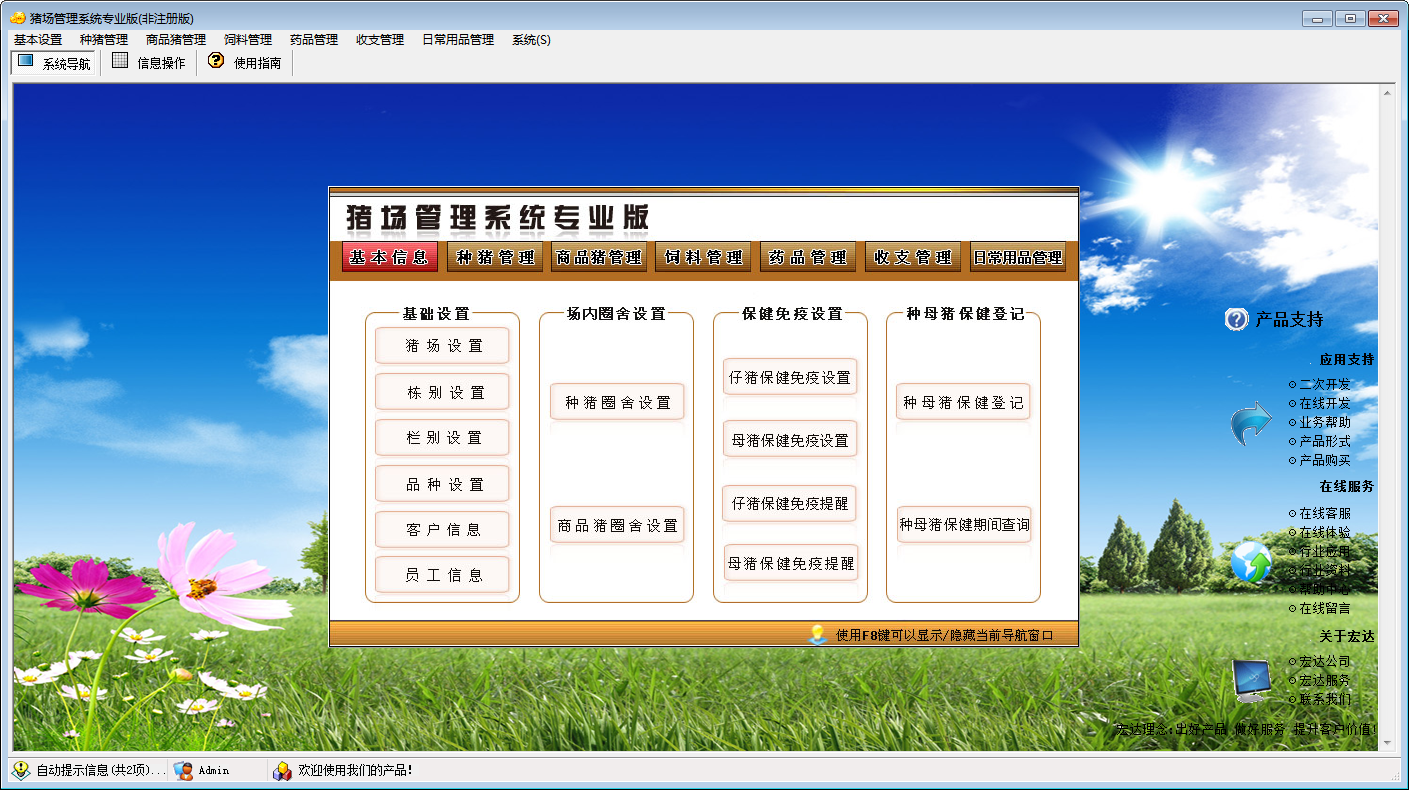Click the Admin user icon in status bar
The height and width of the screenshot is (790, 1409).
[183, 770]
